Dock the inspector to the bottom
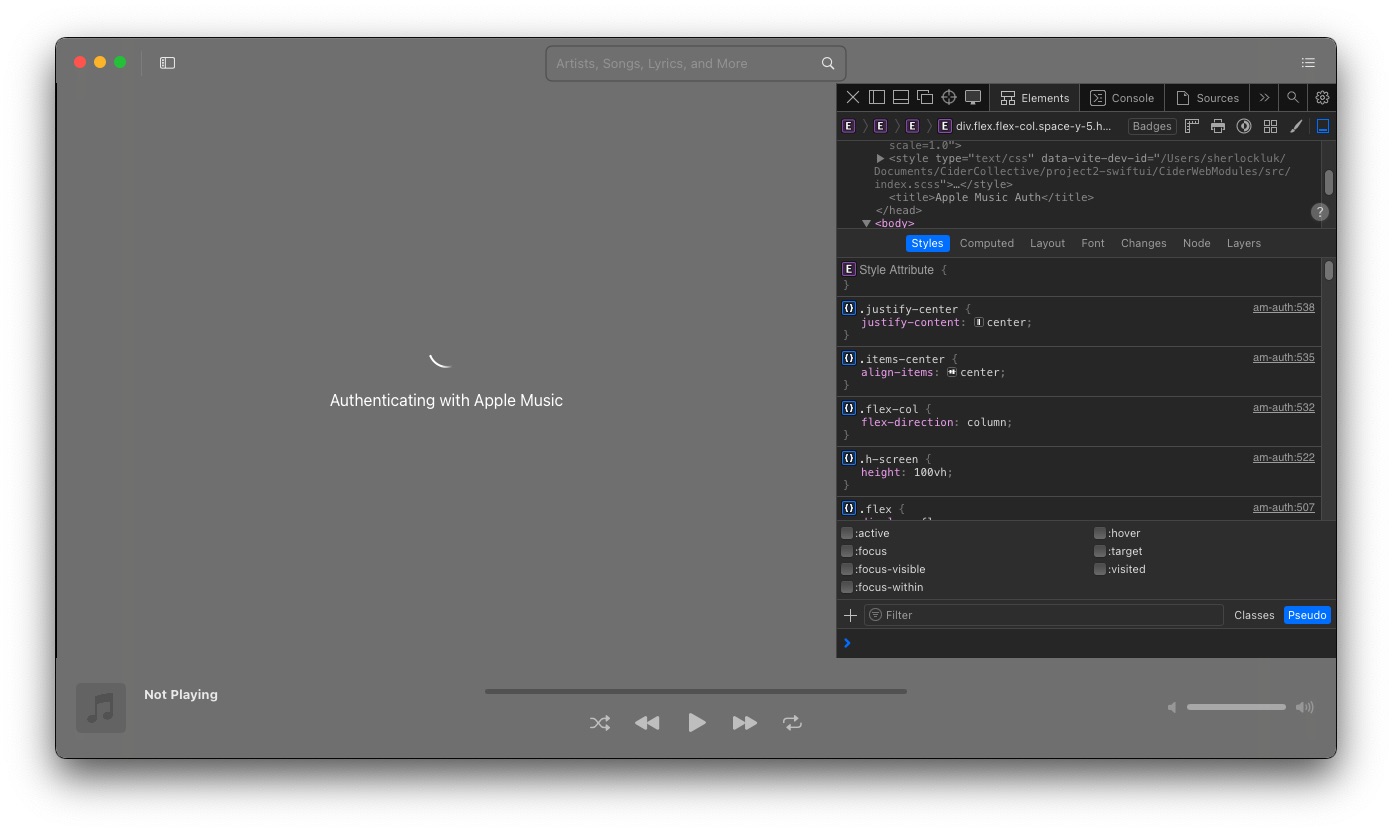 pos(901,97)
